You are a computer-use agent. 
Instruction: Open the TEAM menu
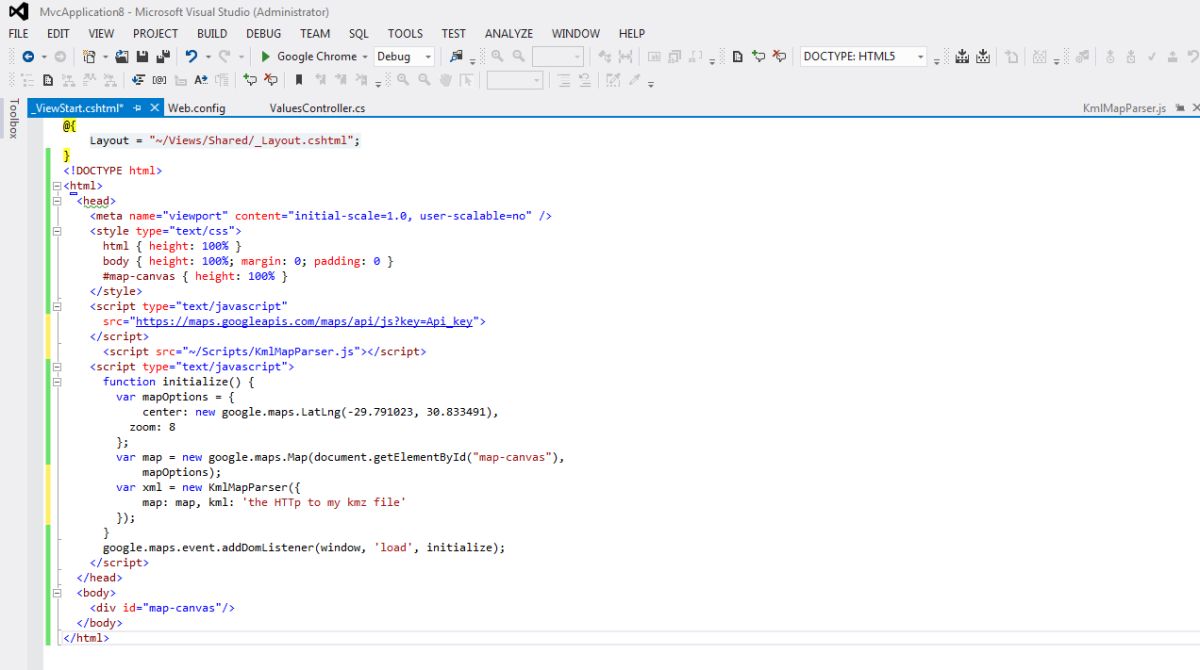[x=315, y=33]
